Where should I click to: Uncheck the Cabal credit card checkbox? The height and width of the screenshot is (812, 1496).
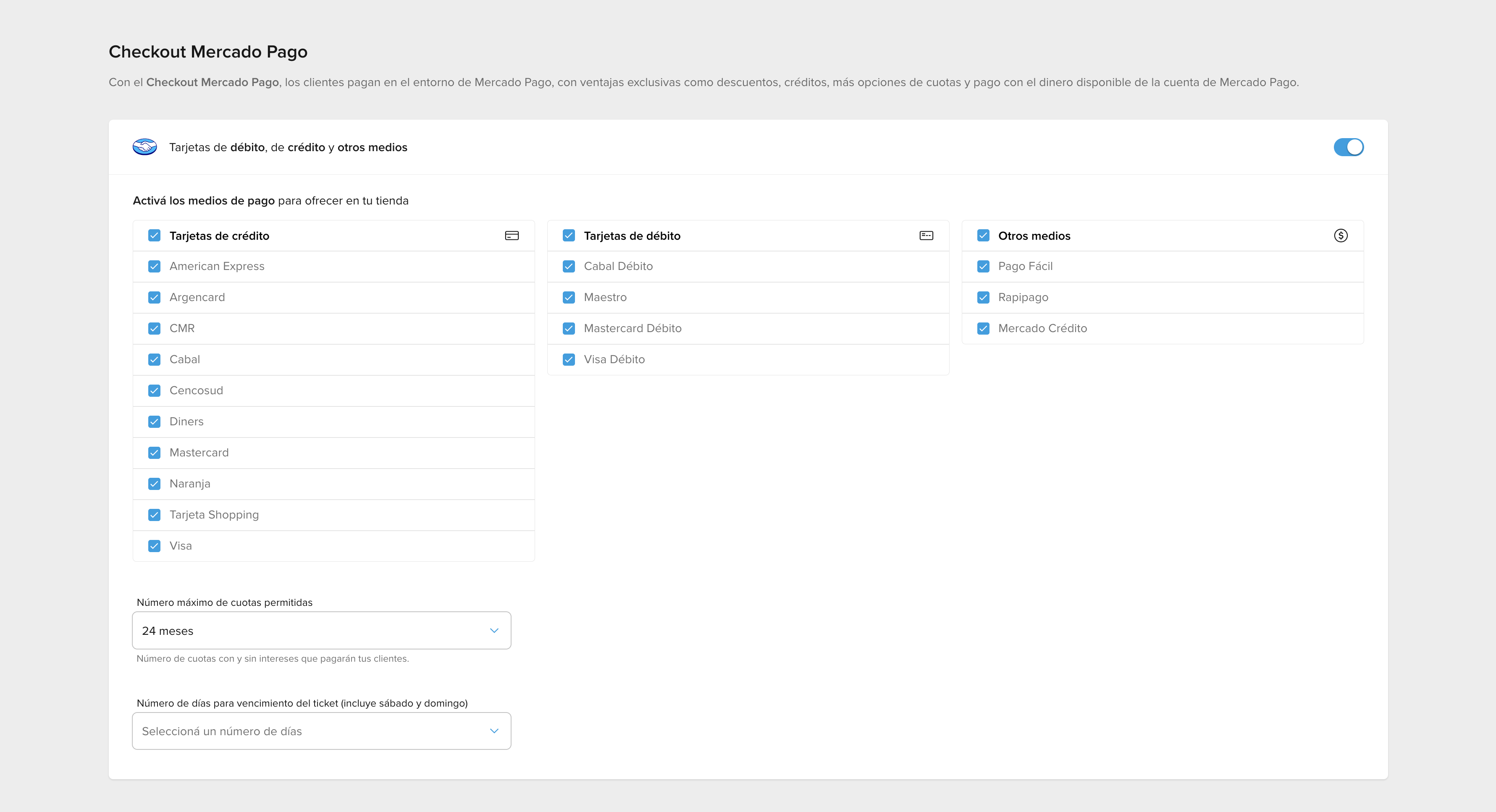coord(154,360)
